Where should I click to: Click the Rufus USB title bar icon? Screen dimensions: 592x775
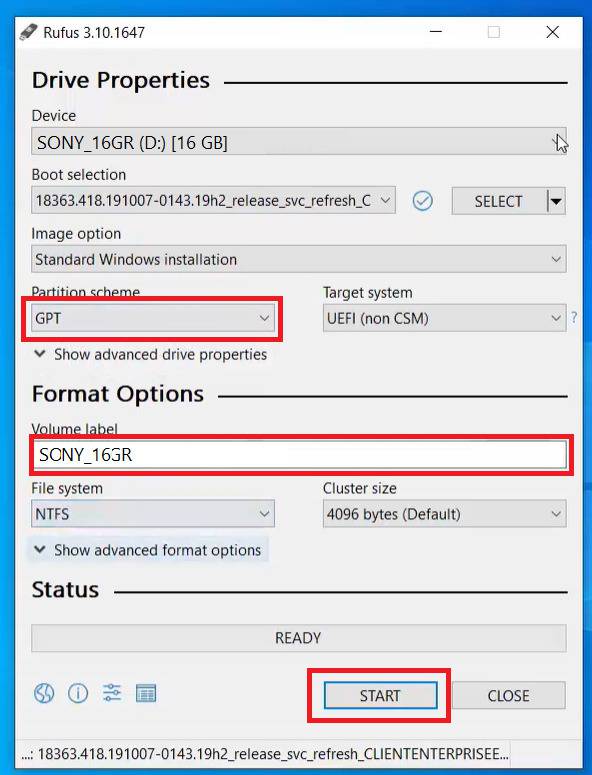(x=28, y=32)
